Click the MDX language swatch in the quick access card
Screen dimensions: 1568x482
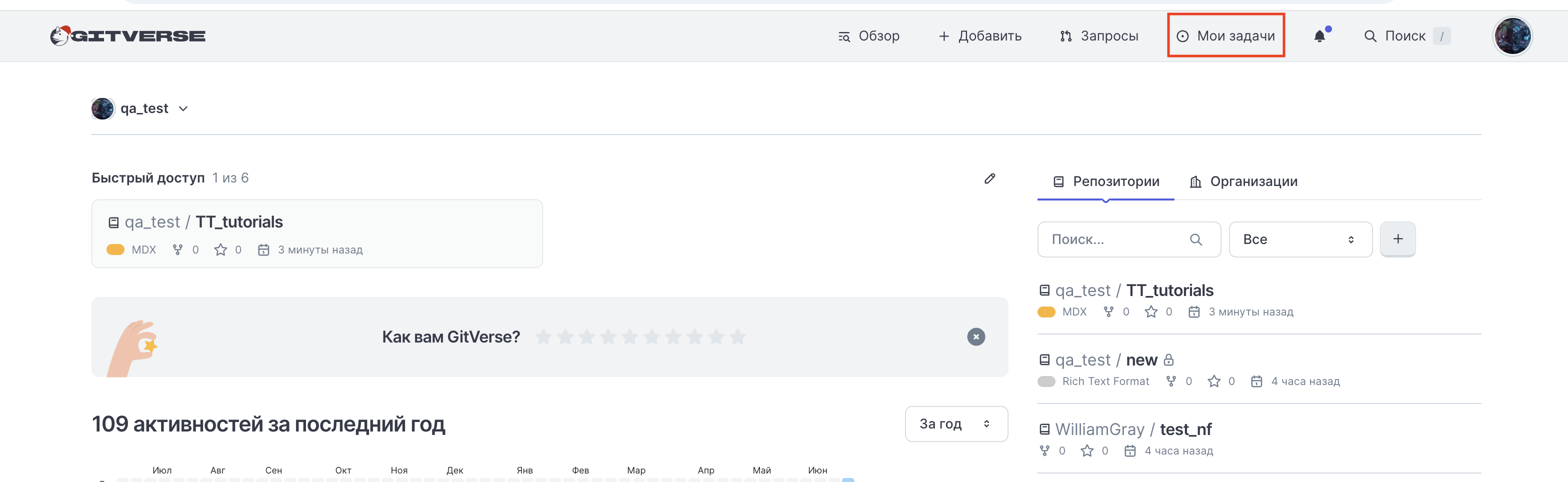point(115,249)
